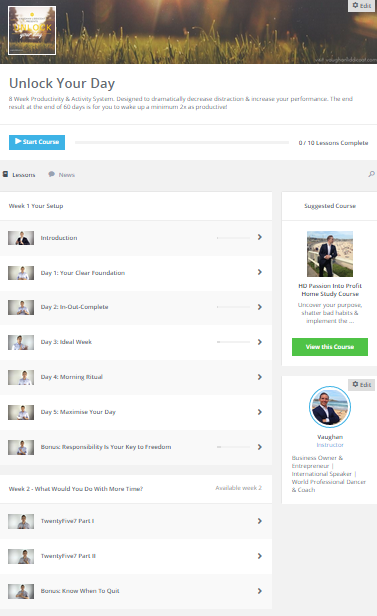Open the Day 4: Morning Ritual chevron

coord(260,377)
